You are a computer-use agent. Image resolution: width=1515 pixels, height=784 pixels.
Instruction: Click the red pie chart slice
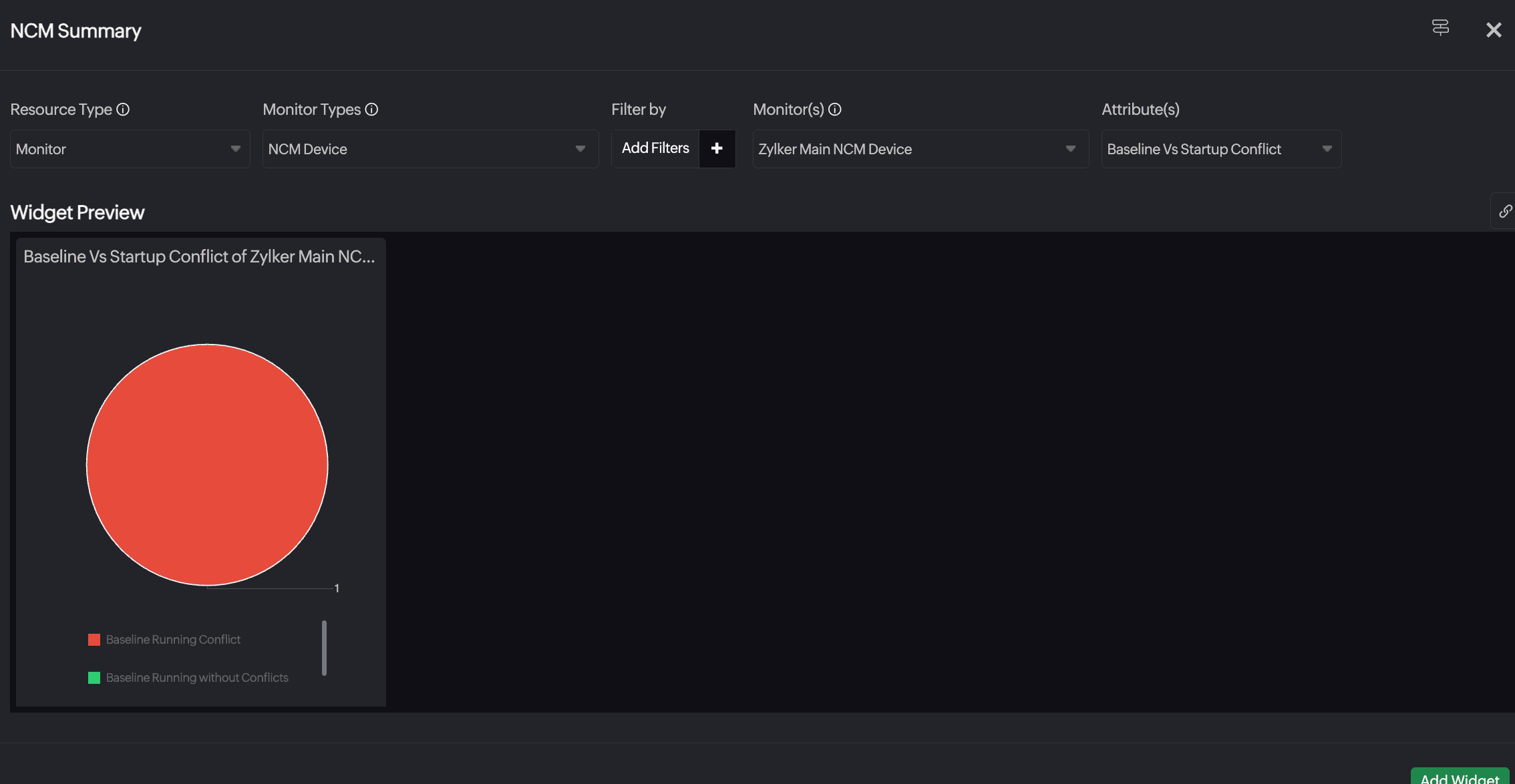207,464
